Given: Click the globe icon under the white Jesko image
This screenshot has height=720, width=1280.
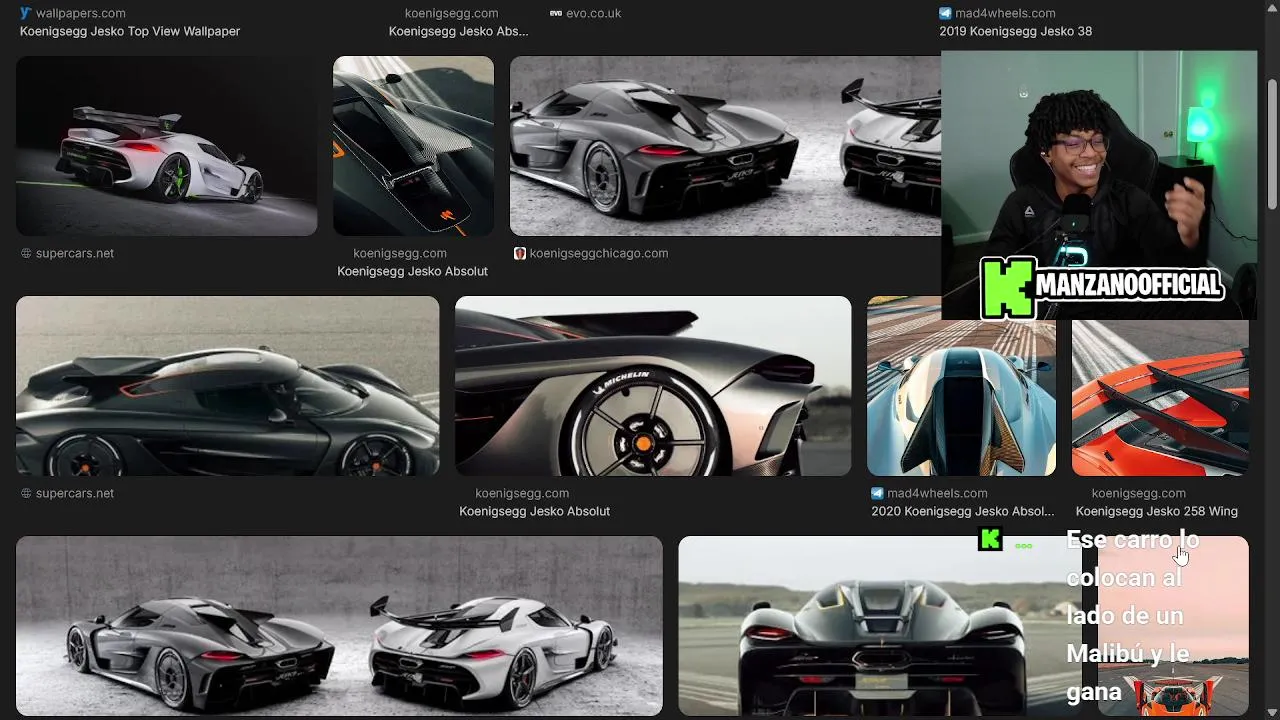Looking at the screenshot, I should 26,253.
